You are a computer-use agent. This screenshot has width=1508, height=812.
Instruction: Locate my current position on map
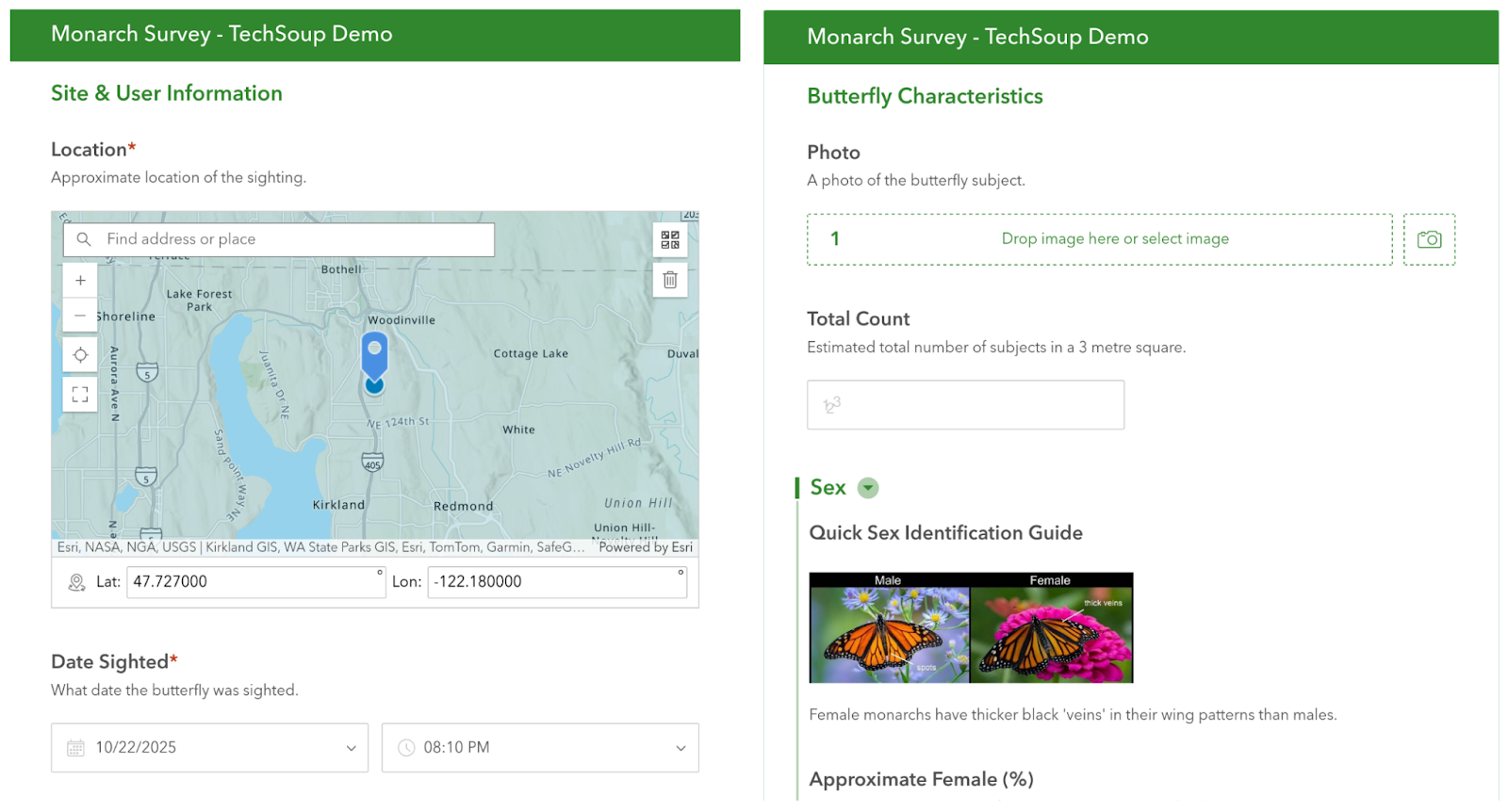pos(80,355)
